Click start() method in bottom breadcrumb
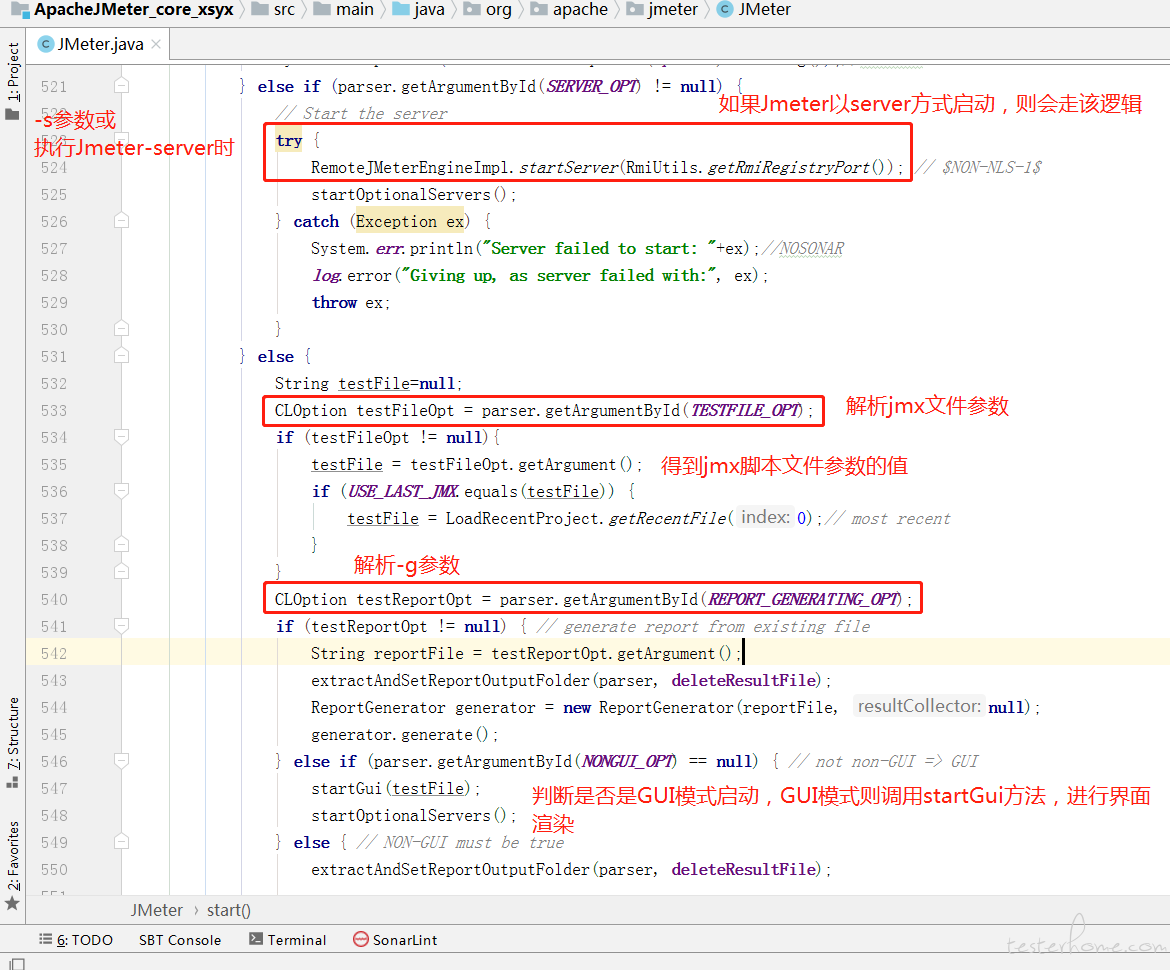This screenshot has width=1170, height=970. click(228, 910)
